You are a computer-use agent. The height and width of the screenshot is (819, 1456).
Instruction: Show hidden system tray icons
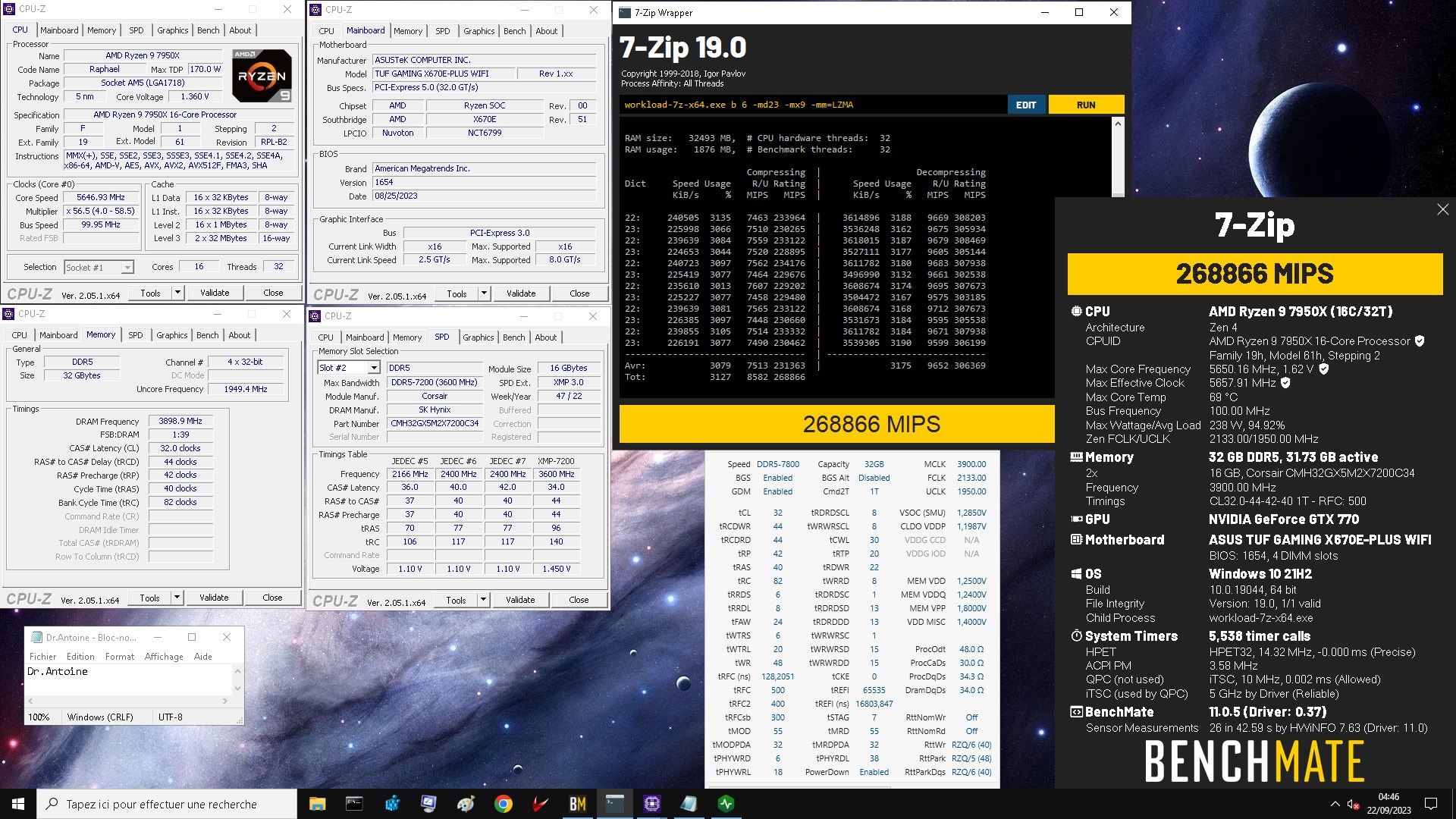click(1335, 804)
